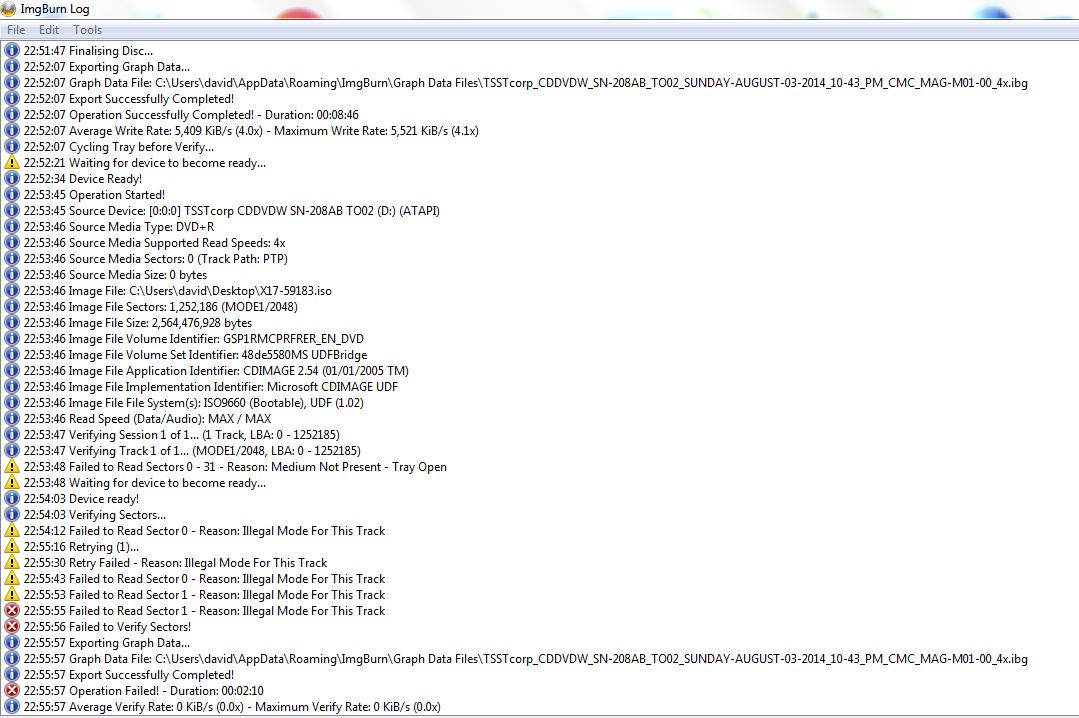Select 'Verifying Session 1 of 1...' line
This screenshot has width=1079, height=718.
pyautogui.click(x=182, y=434)
